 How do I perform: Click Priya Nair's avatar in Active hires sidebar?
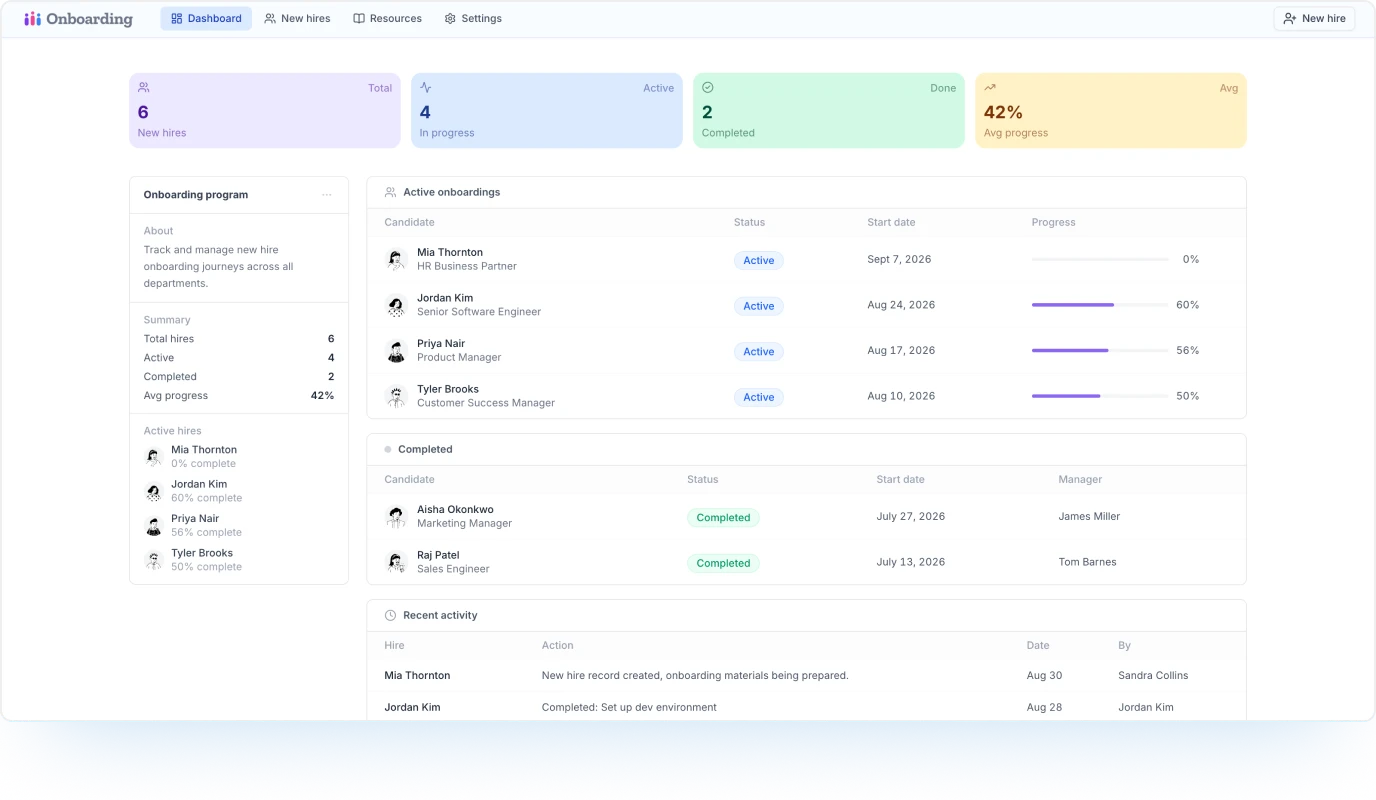[x=153, y=526]
